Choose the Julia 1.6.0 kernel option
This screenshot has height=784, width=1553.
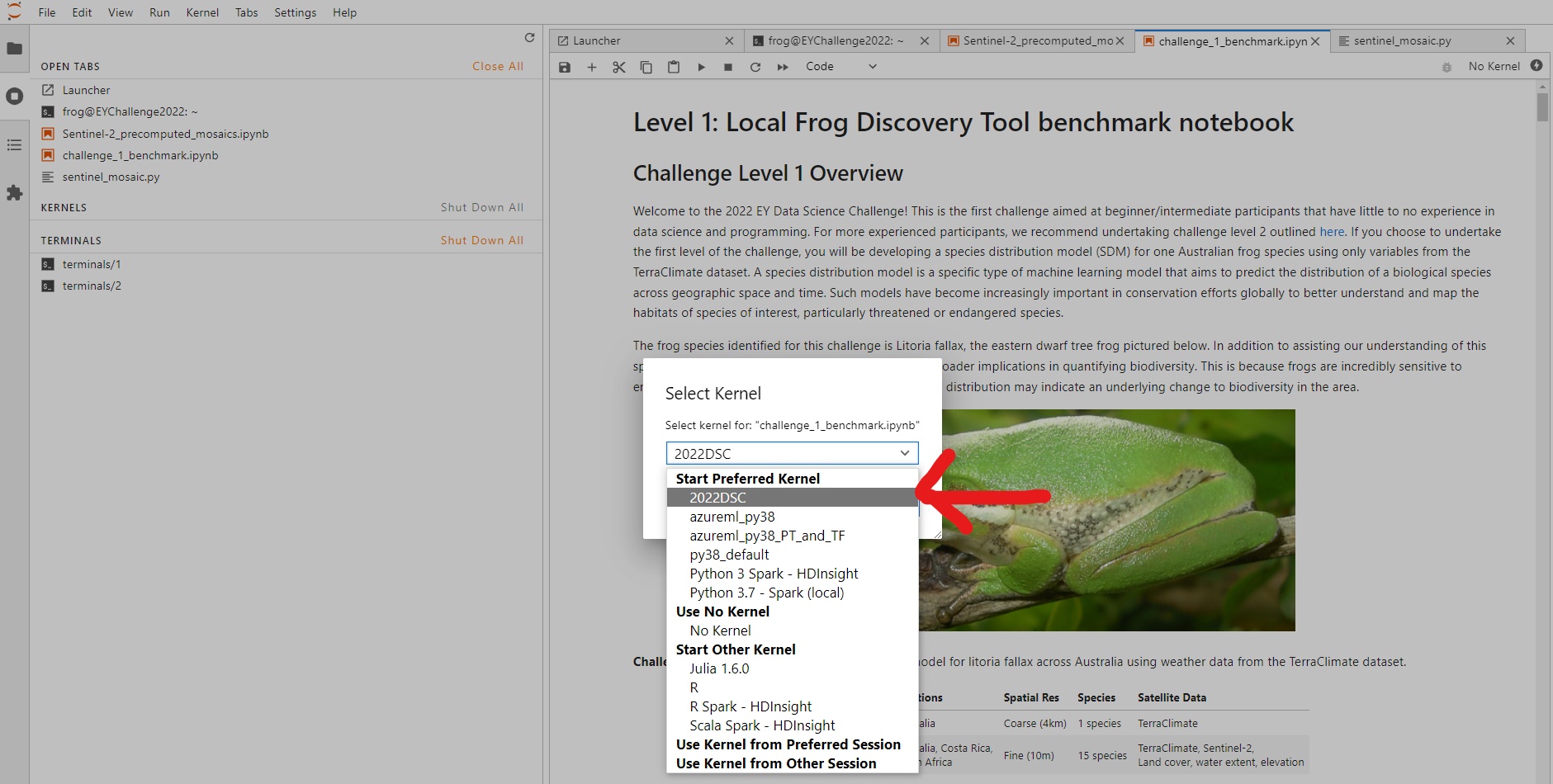[x=792, y=668]
